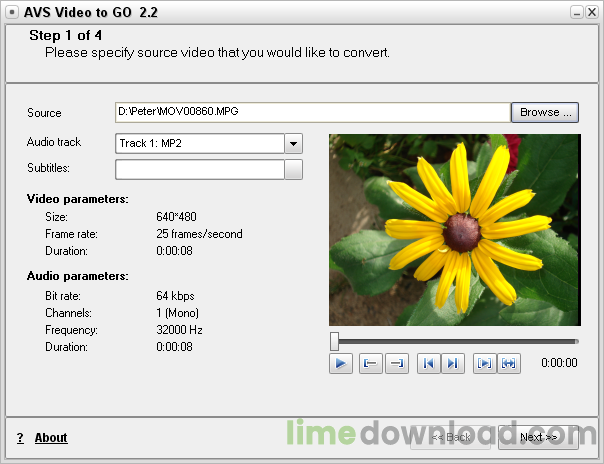Click the Browse button for source file

545,112
